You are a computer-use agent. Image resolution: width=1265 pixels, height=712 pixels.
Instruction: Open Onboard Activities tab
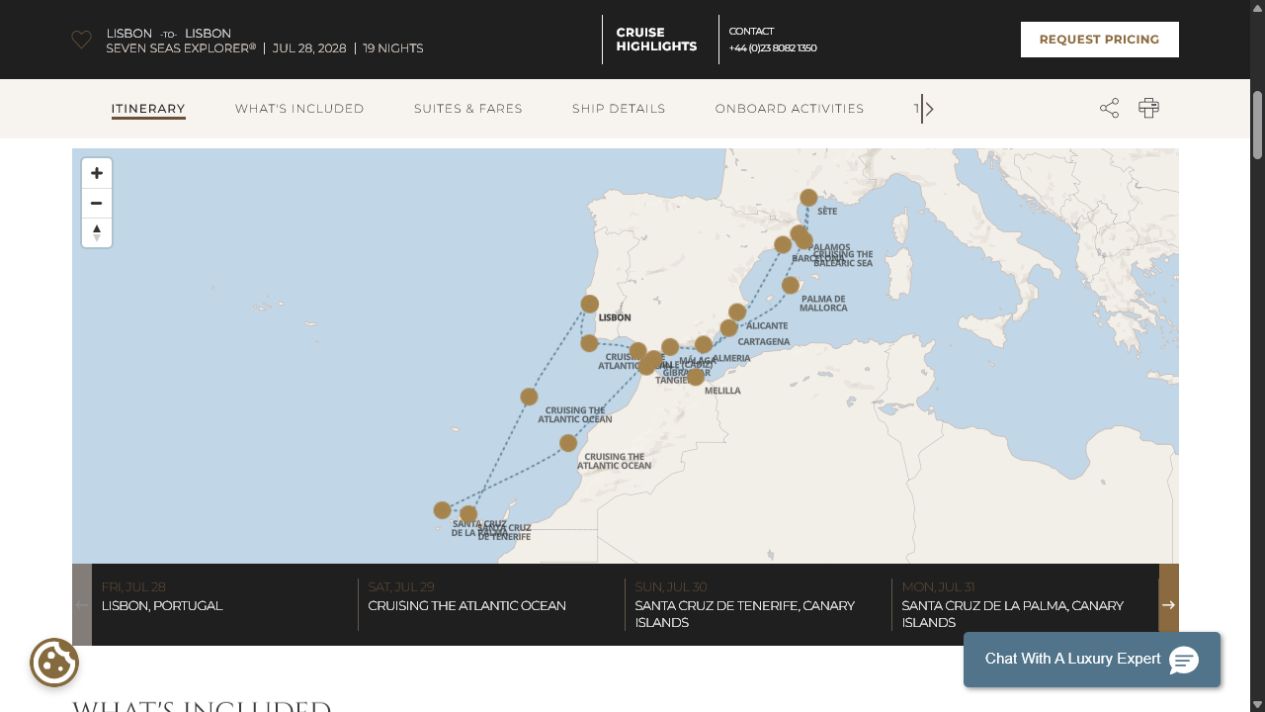coord(789,108)
